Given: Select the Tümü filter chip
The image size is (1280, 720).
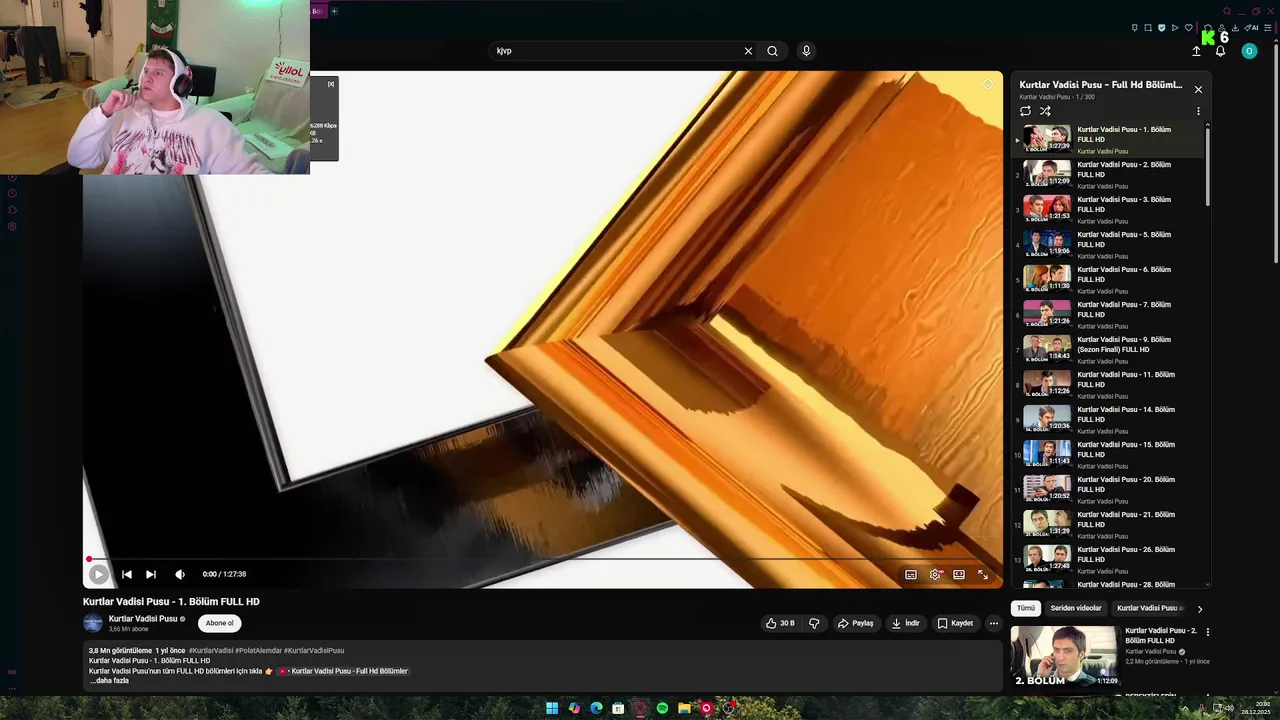Looking at the screenshot, I should click(x=1026, y=608).
